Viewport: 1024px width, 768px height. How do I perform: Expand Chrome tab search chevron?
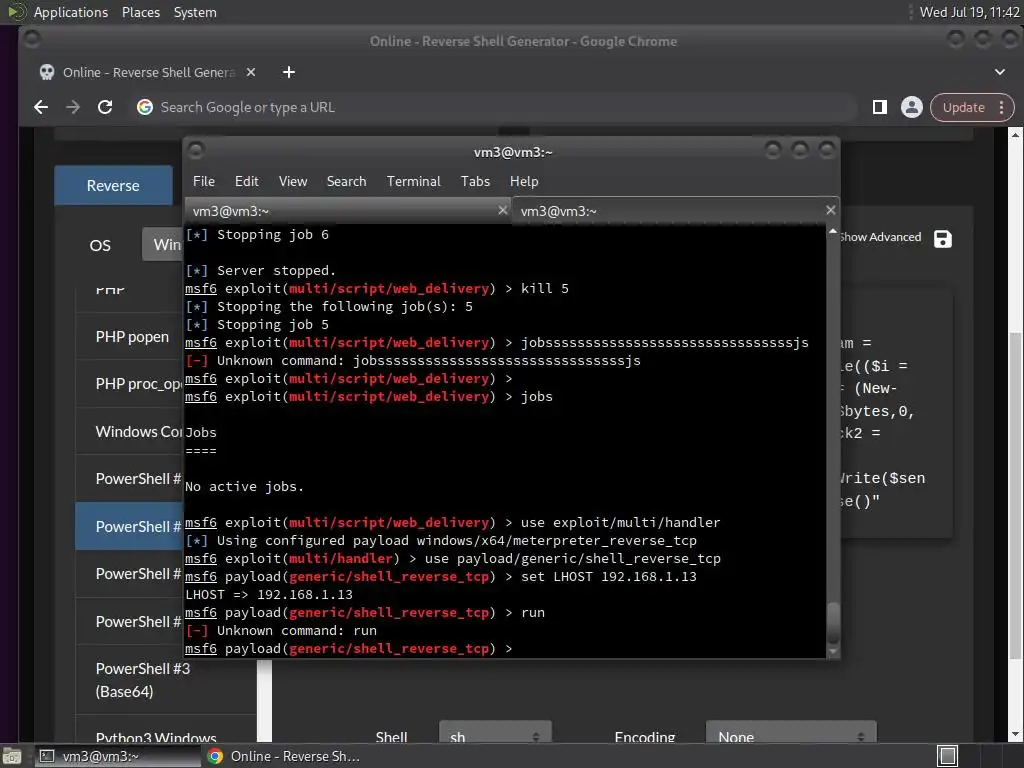[1000, 72]
